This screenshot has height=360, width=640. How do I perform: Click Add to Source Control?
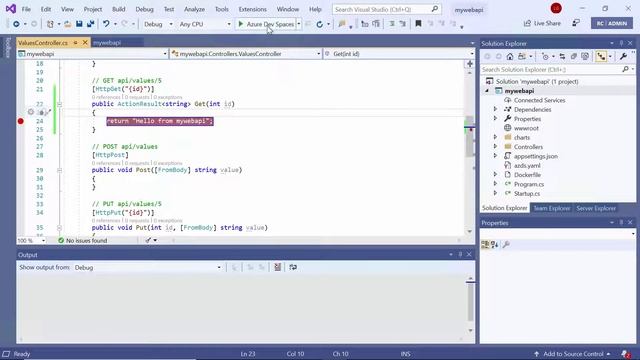click(572, 354)
